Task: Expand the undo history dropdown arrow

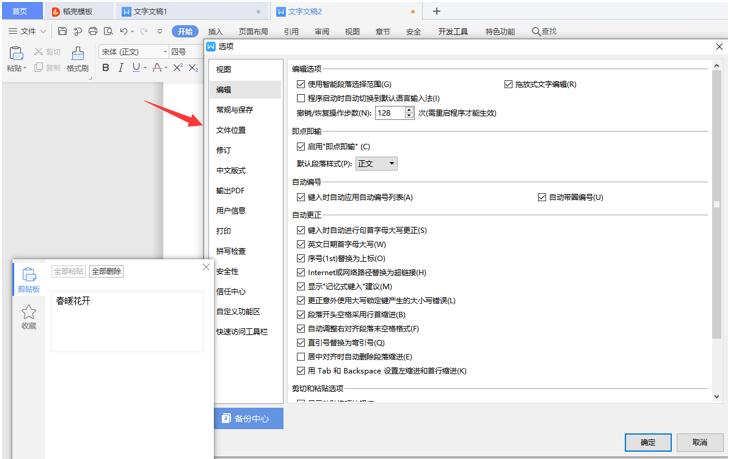Action: pos(133,31)
